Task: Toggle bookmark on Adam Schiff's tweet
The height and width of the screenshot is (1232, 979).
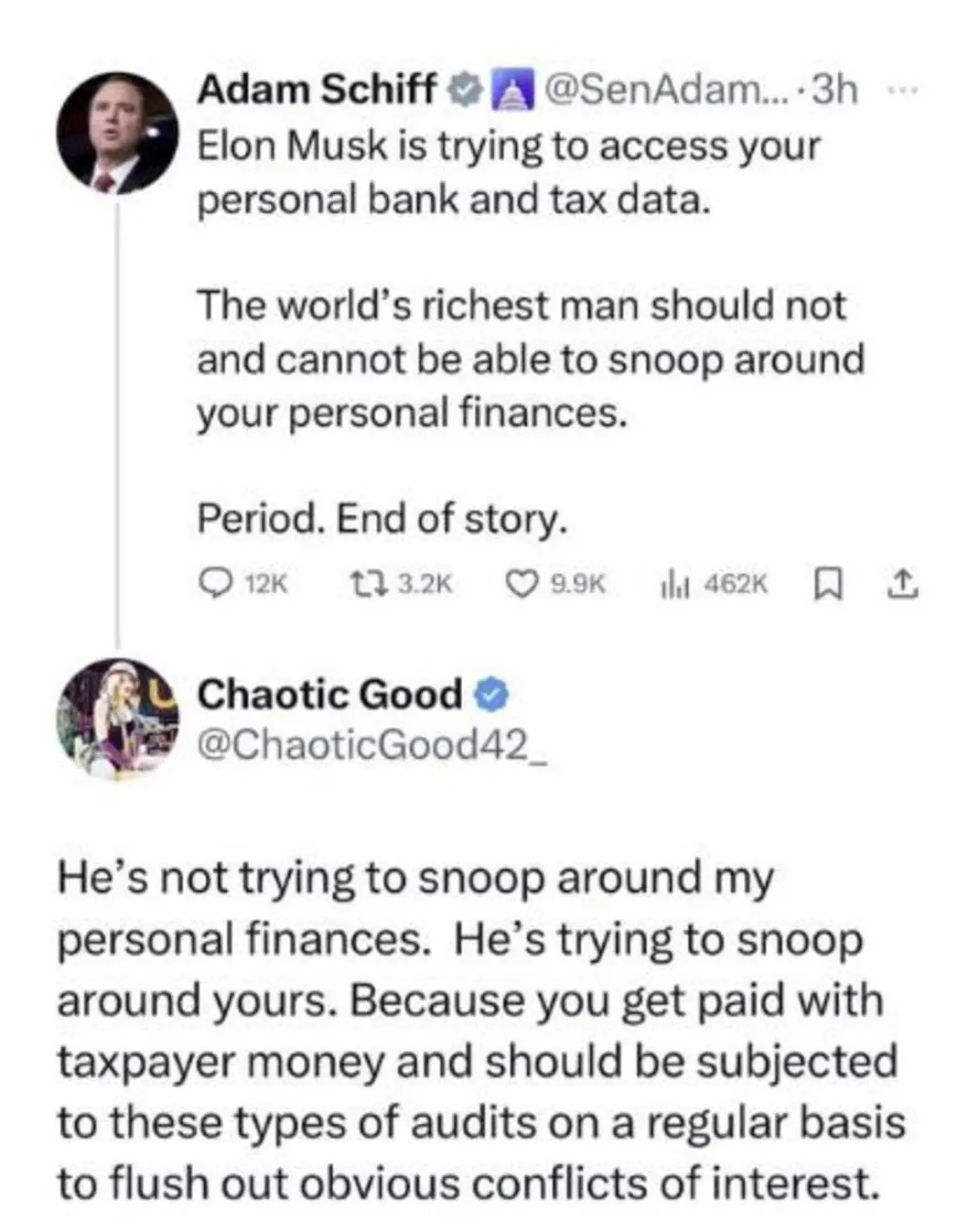Action: point(826,583)
